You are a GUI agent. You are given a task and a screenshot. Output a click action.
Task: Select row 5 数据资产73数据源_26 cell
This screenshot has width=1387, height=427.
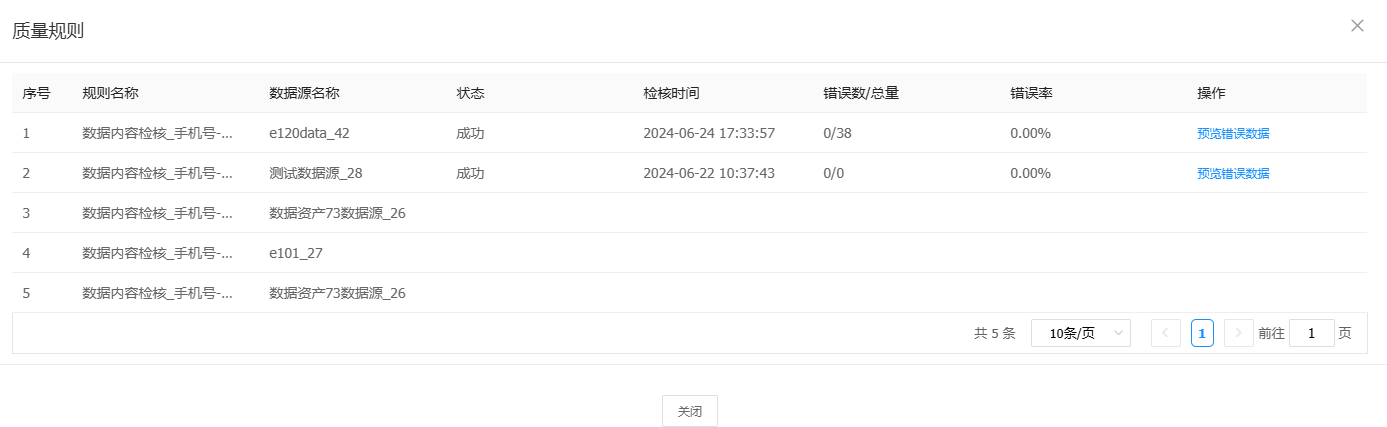[x=337, y=293]
